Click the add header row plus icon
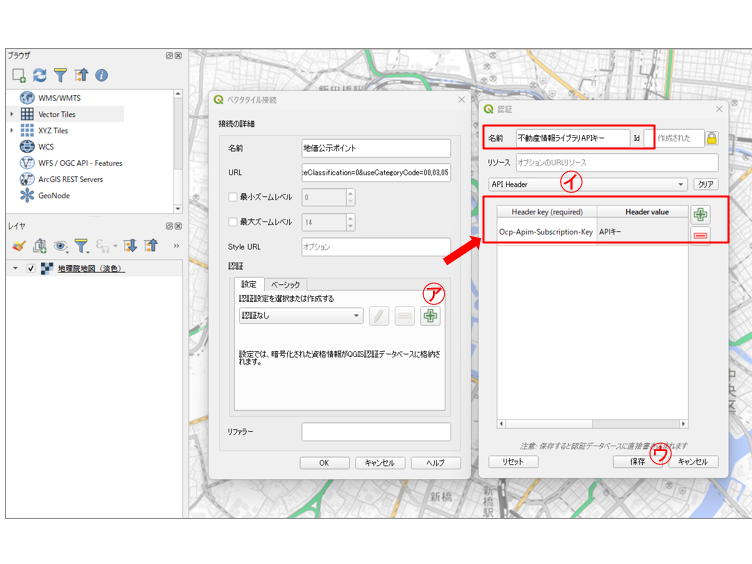 tap(700, 215)
